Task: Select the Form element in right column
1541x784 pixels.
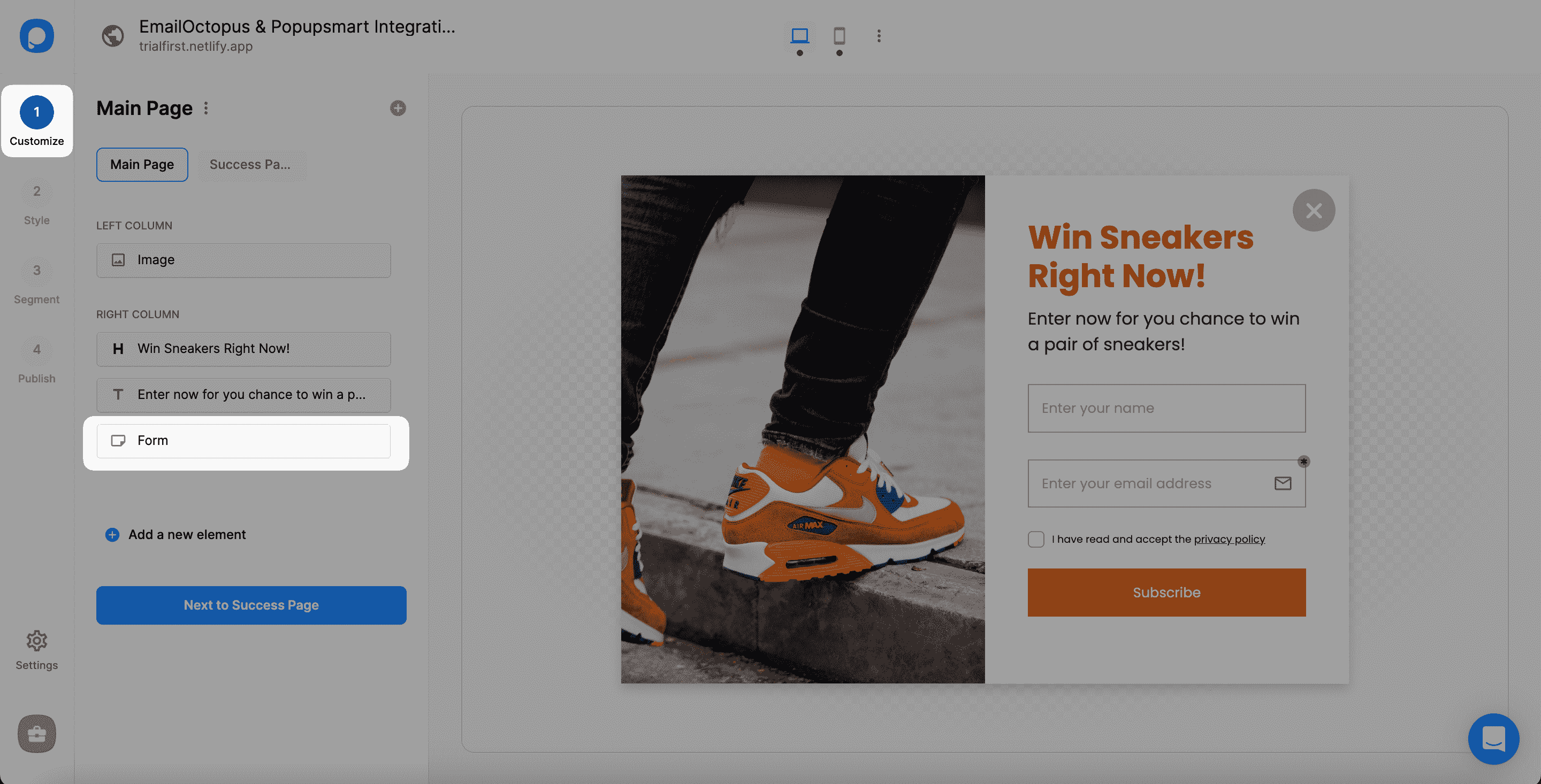Action: point(243,441)
